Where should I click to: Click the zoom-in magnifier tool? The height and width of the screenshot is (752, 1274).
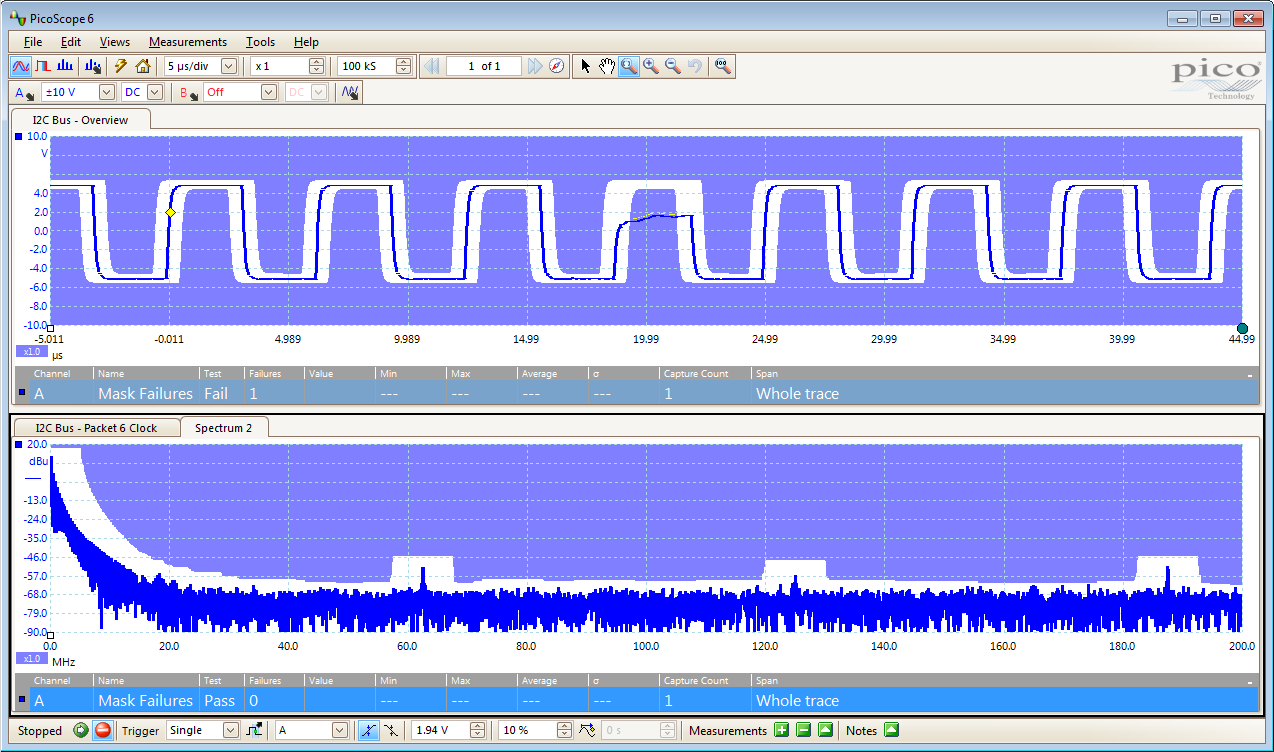tap(651, 66)
